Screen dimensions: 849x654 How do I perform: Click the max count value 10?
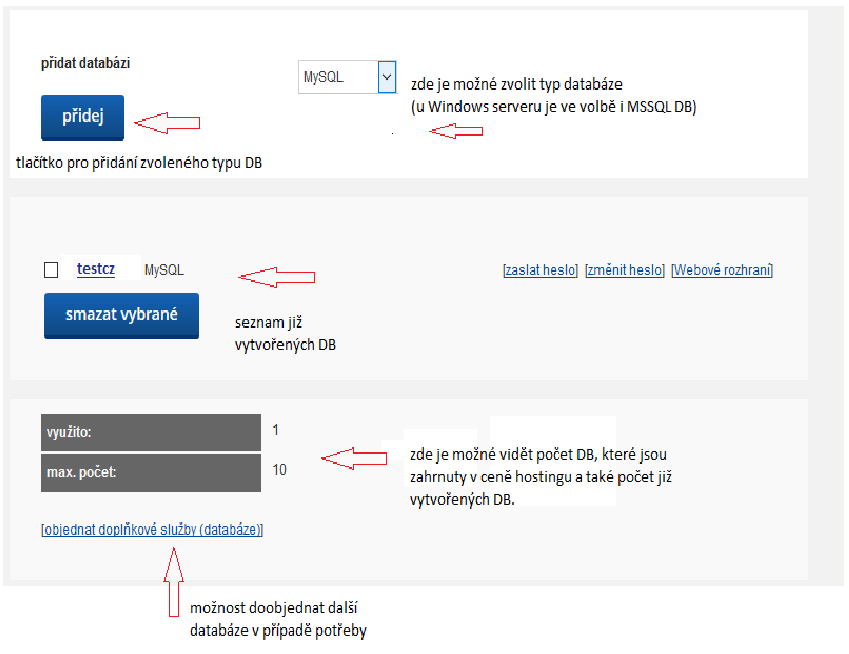279,469
